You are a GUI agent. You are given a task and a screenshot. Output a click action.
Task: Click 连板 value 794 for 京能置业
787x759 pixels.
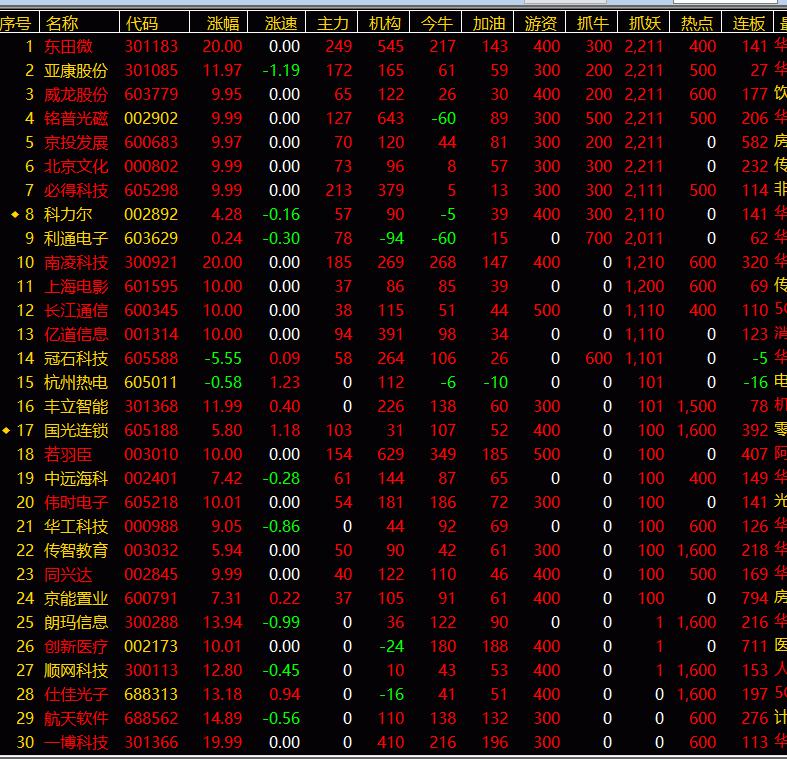coord(754,598)
